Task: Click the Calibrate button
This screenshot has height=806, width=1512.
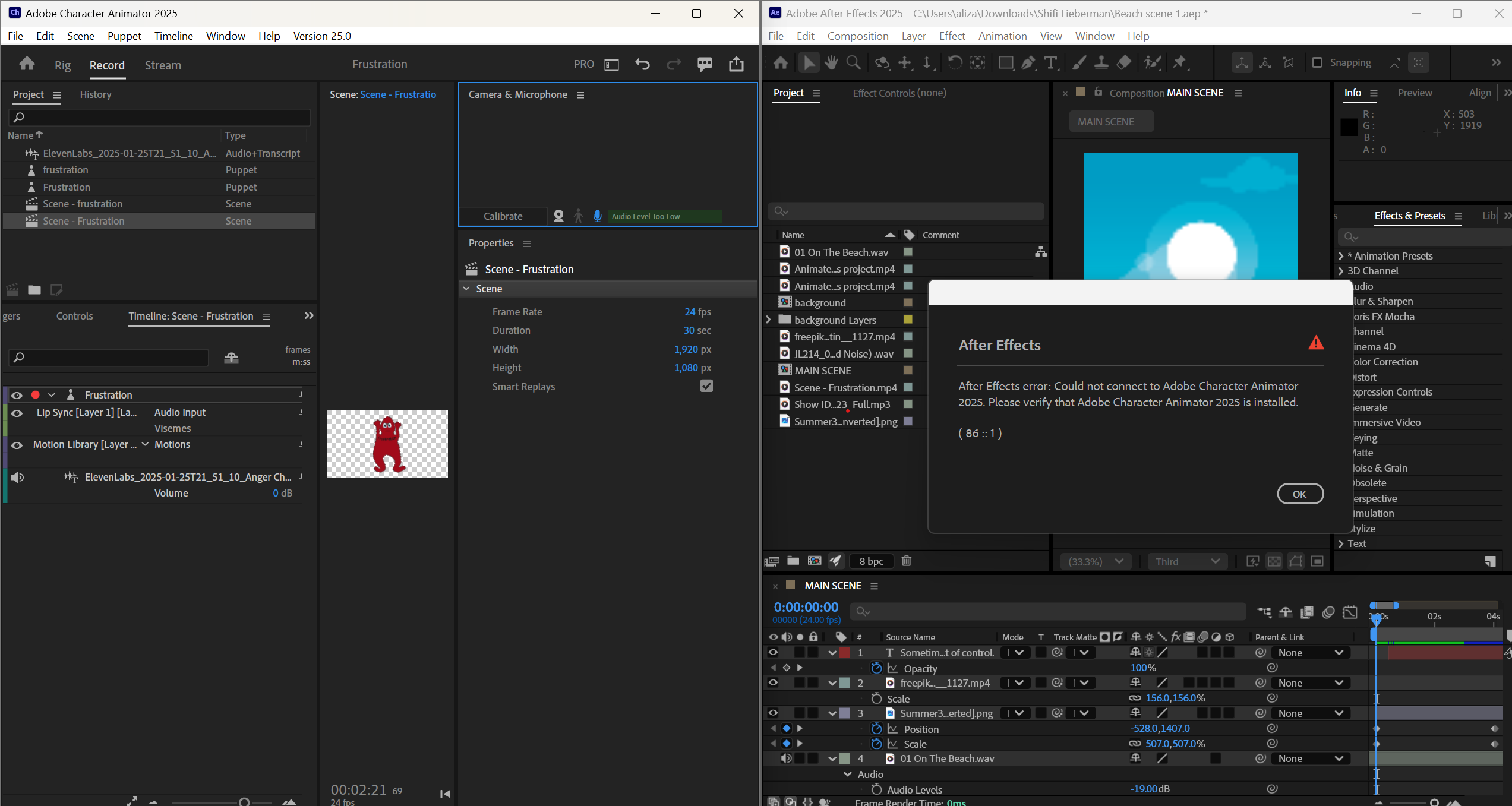Action: (503, 216)
